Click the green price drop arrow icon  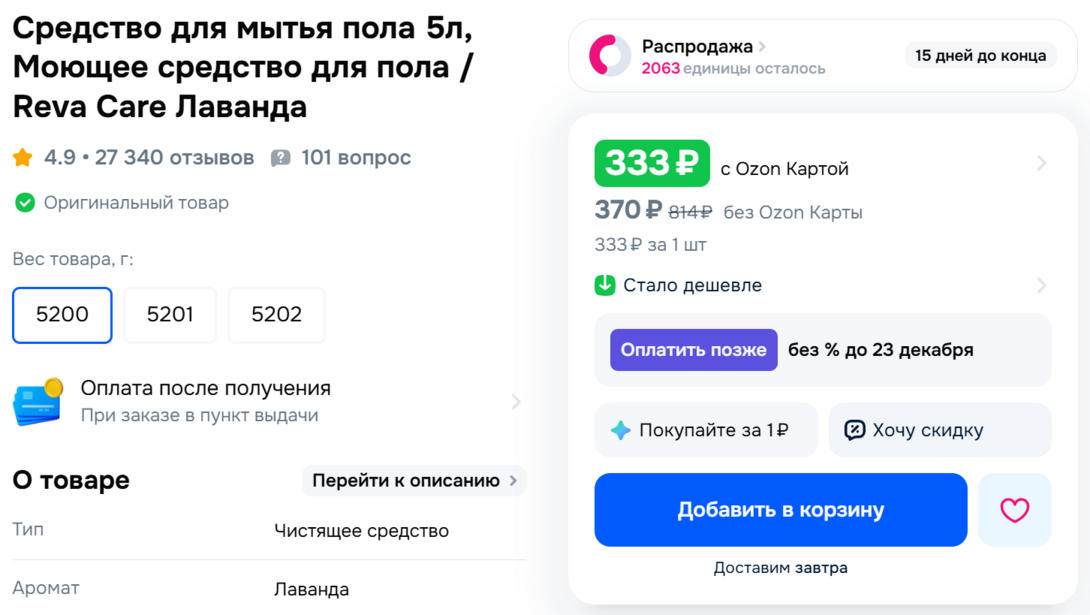tap(608, 285)
